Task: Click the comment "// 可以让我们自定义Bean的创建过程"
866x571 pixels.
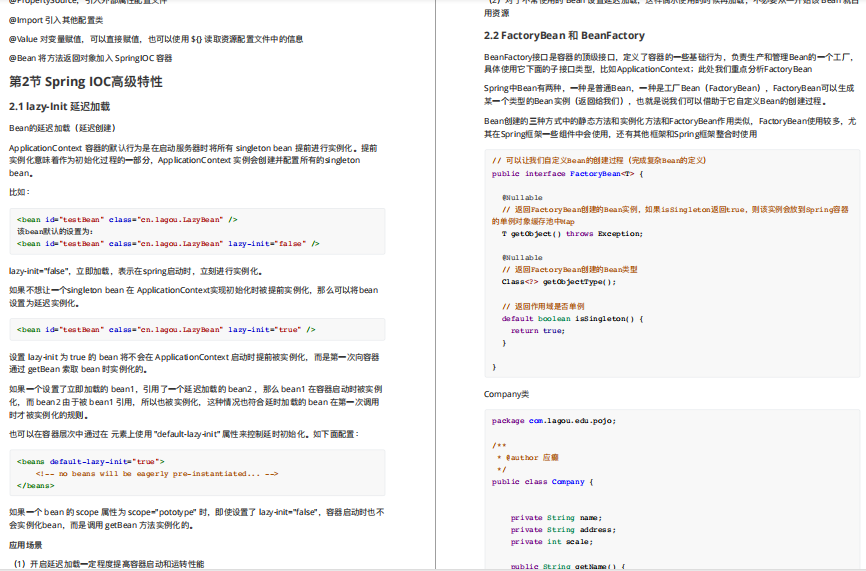Action: point(599,161)
